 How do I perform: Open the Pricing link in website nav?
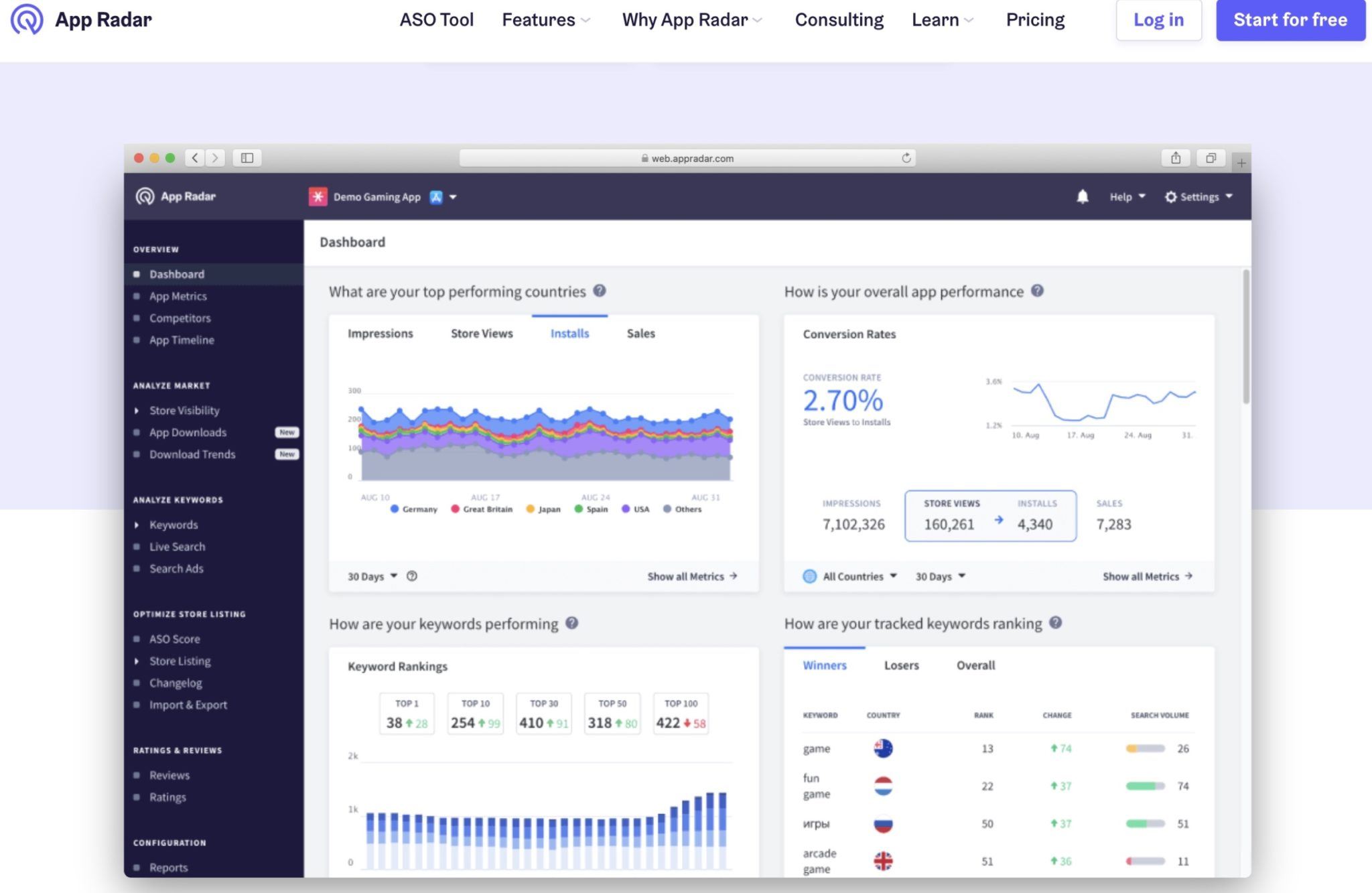[x=1035, y=20]
